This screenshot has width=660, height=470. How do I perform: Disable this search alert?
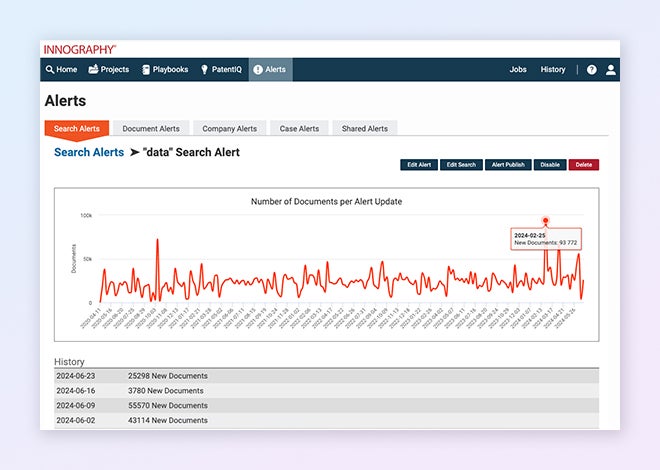[549, 165]
